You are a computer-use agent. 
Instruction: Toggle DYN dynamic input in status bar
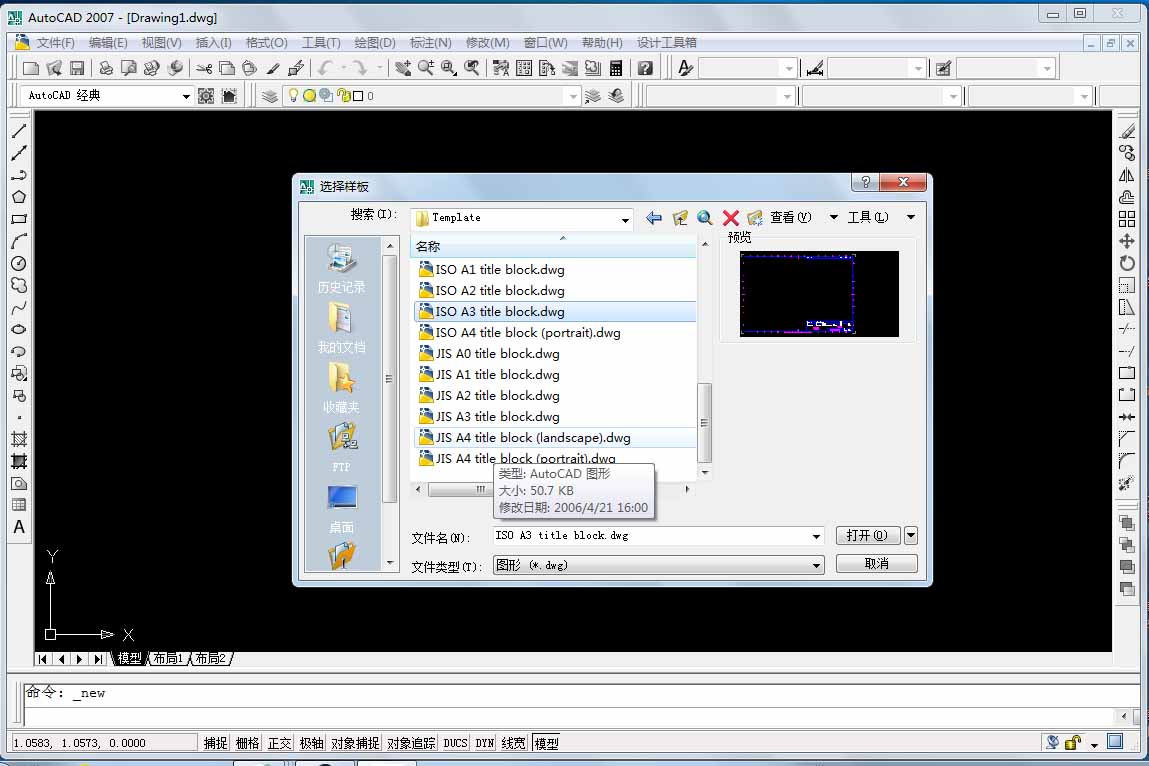[484, 743]
